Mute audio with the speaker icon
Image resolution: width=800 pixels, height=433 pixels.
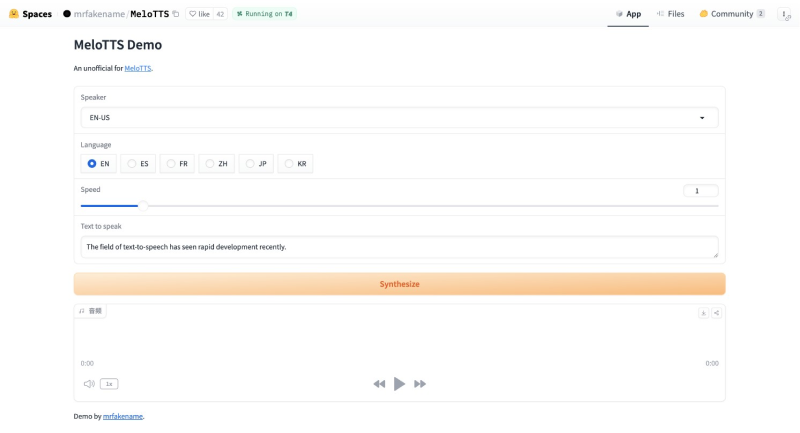(89, 384)
